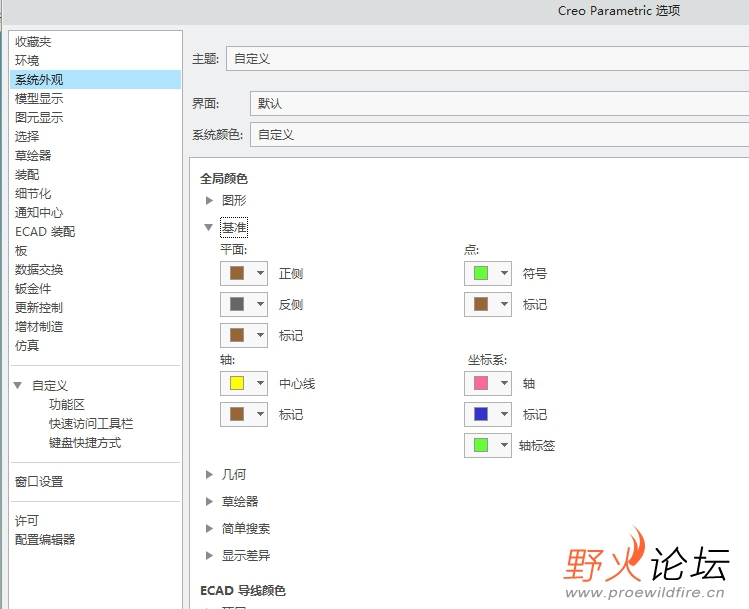Open dropdown arrow for 平面 反侧 color
This screenshot has width=749, height=609.
pos(260,304)
